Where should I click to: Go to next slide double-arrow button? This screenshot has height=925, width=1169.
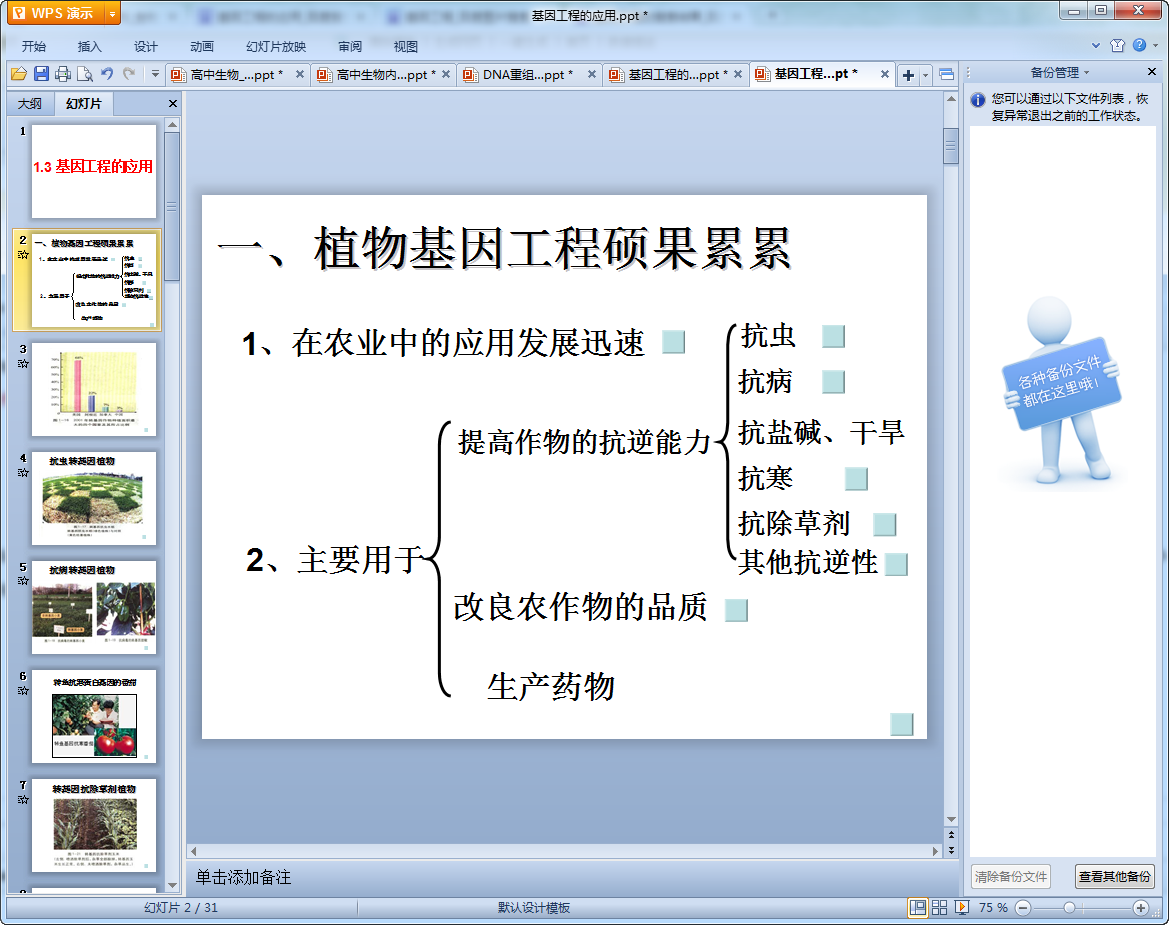[951, 850]
